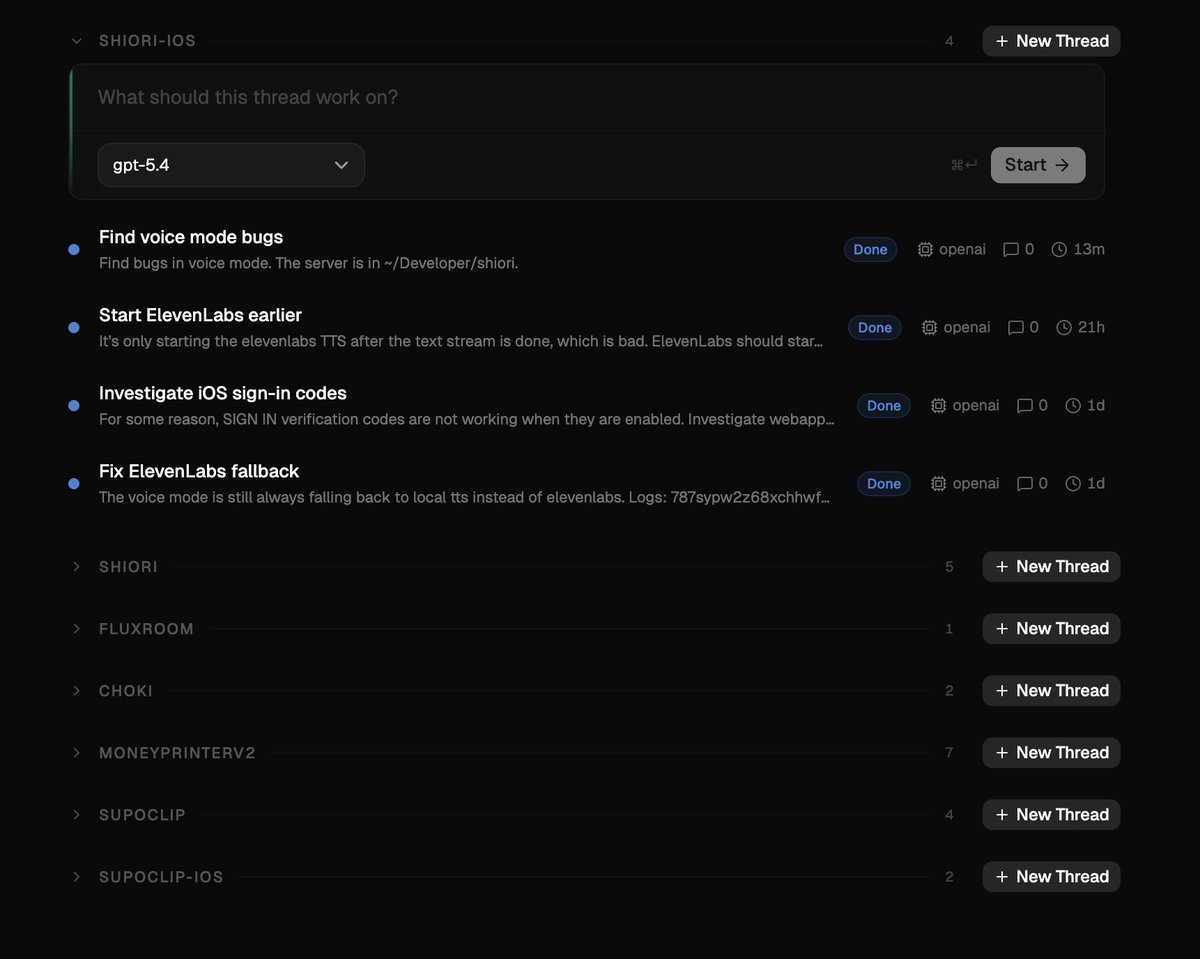
Task: Open the gpt-5.4 model dropdown
Action: click(230, 164)
